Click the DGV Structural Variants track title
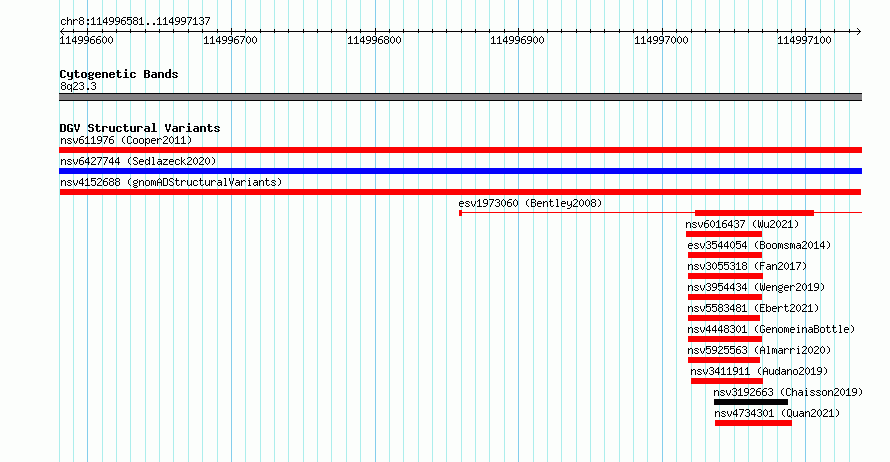 coord(140,128)
